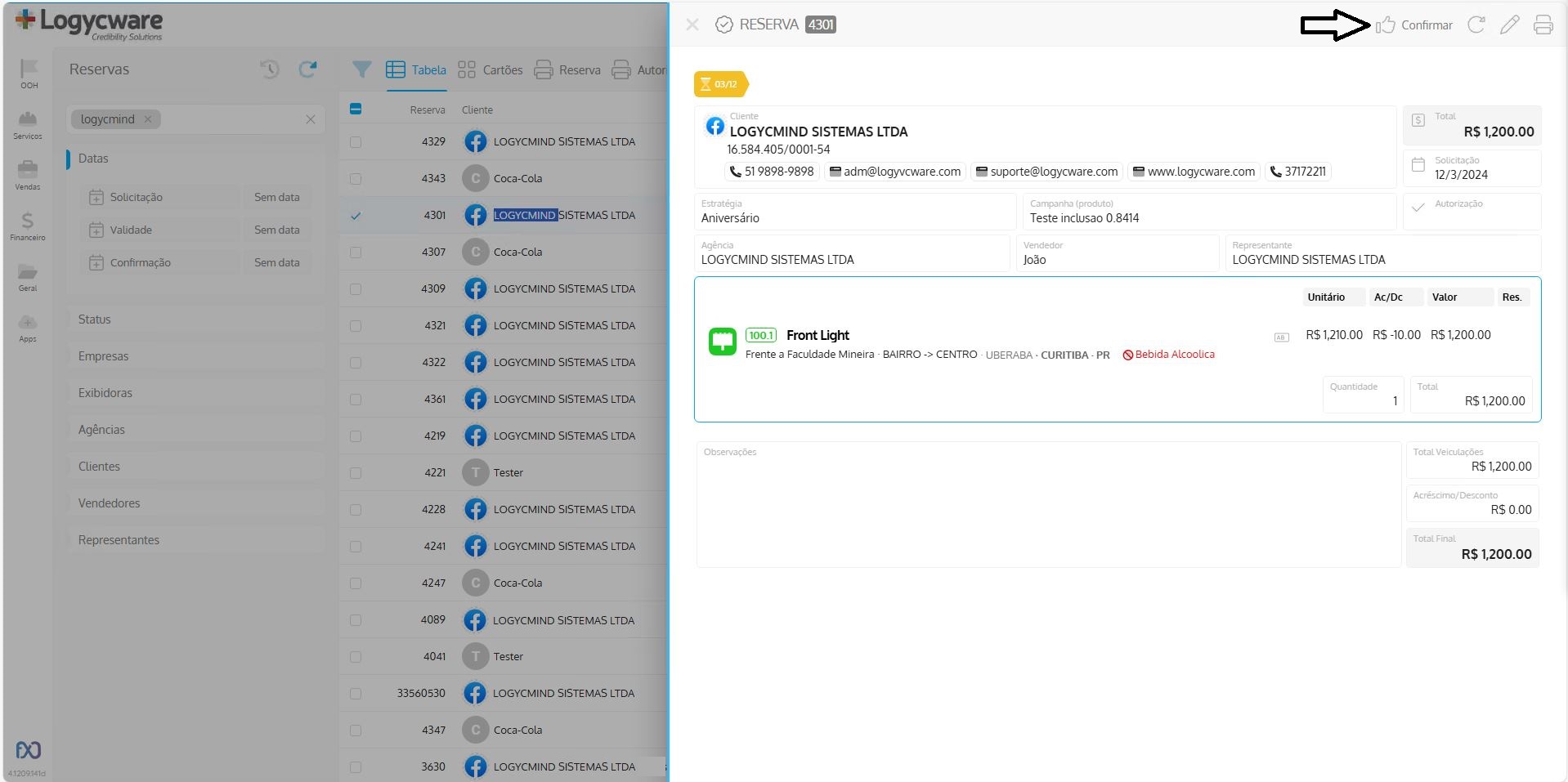Check the checkbox for reservation 4309
This screenshot has width=1568, height=782.
tap(356, 289)
